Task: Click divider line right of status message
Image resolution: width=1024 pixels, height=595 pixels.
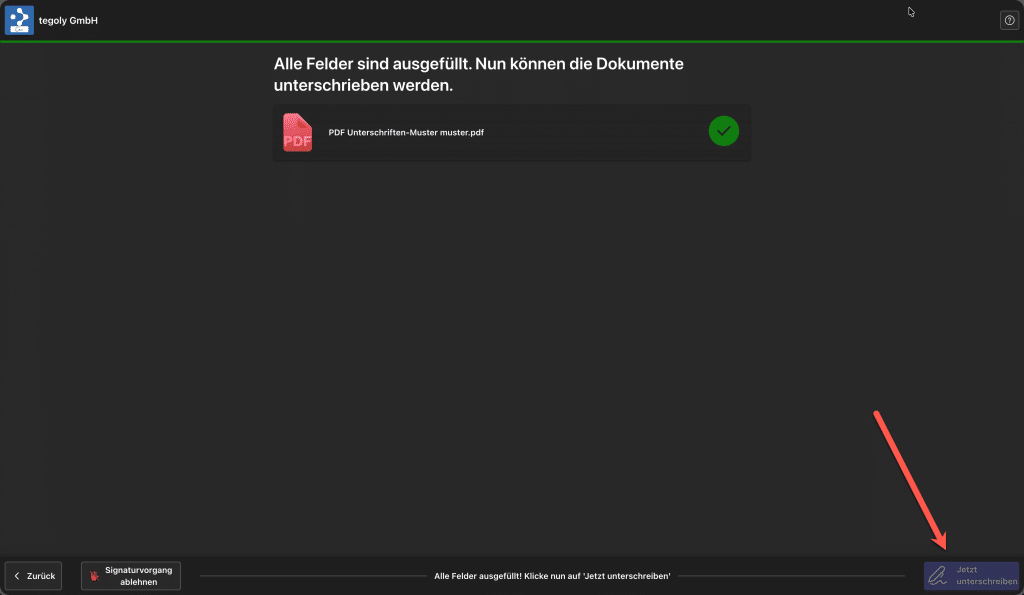Action: click(790, 576)
